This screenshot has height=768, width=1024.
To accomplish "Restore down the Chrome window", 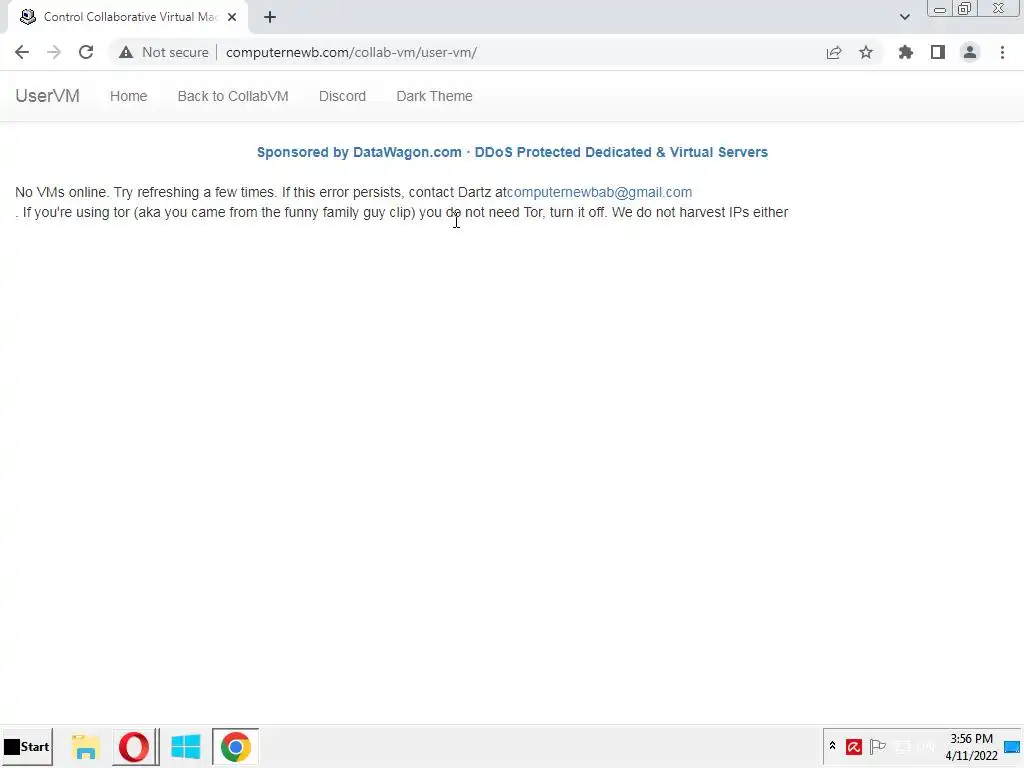I will (964, 9).
